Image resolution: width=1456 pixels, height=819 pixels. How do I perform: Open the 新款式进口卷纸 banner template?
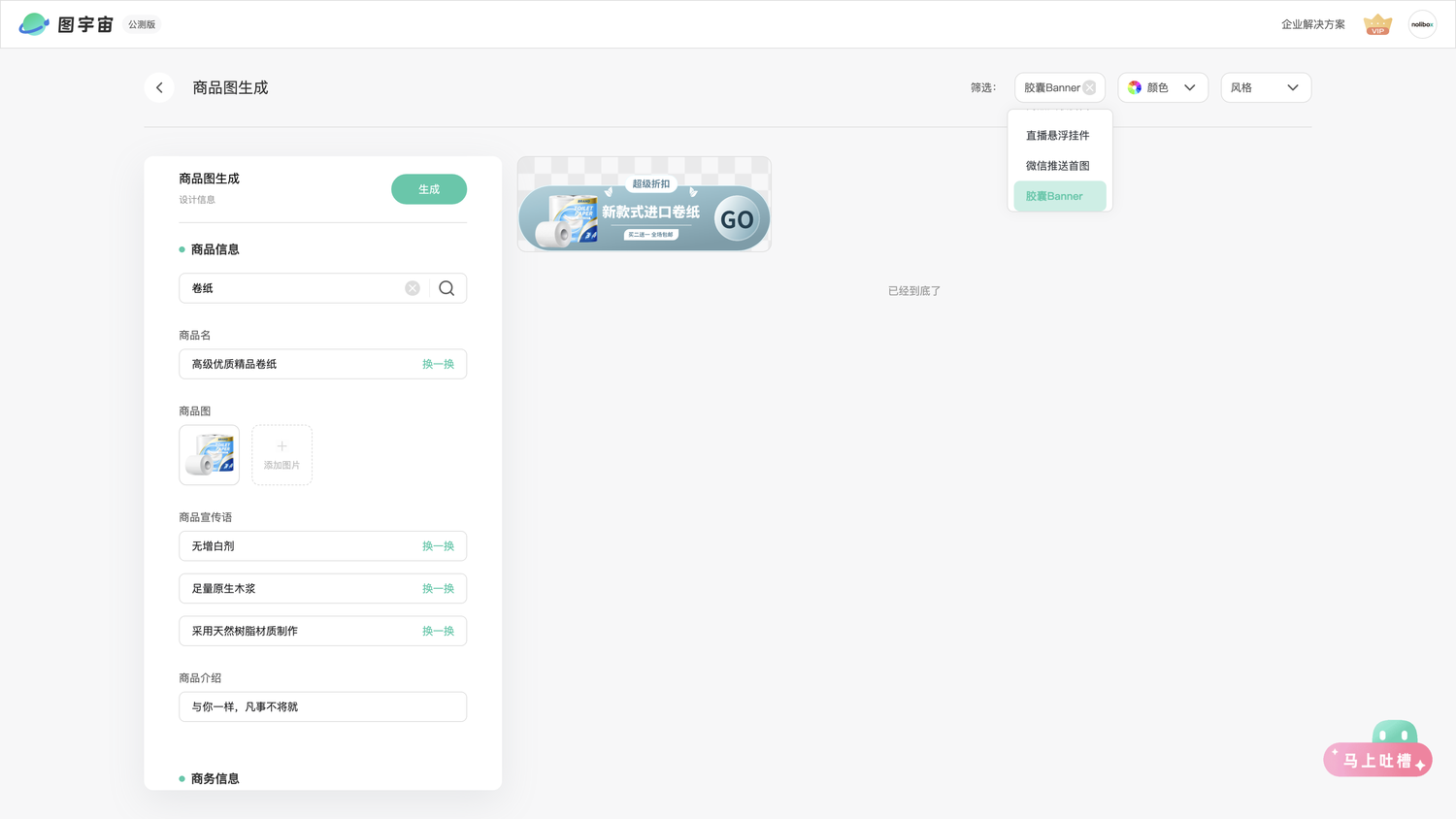coord(644,205)
